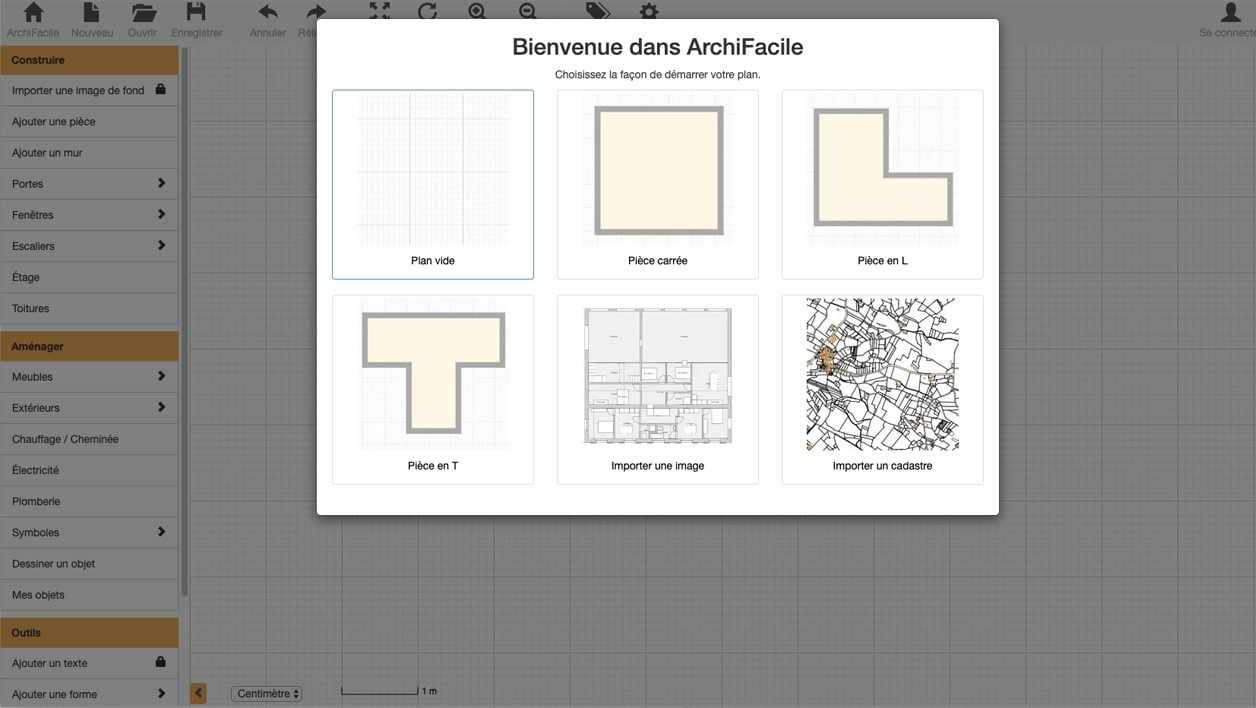The image size is (1256, 708).
Task: Expand the Meubles submenu
Action: (x=161, y=376)
